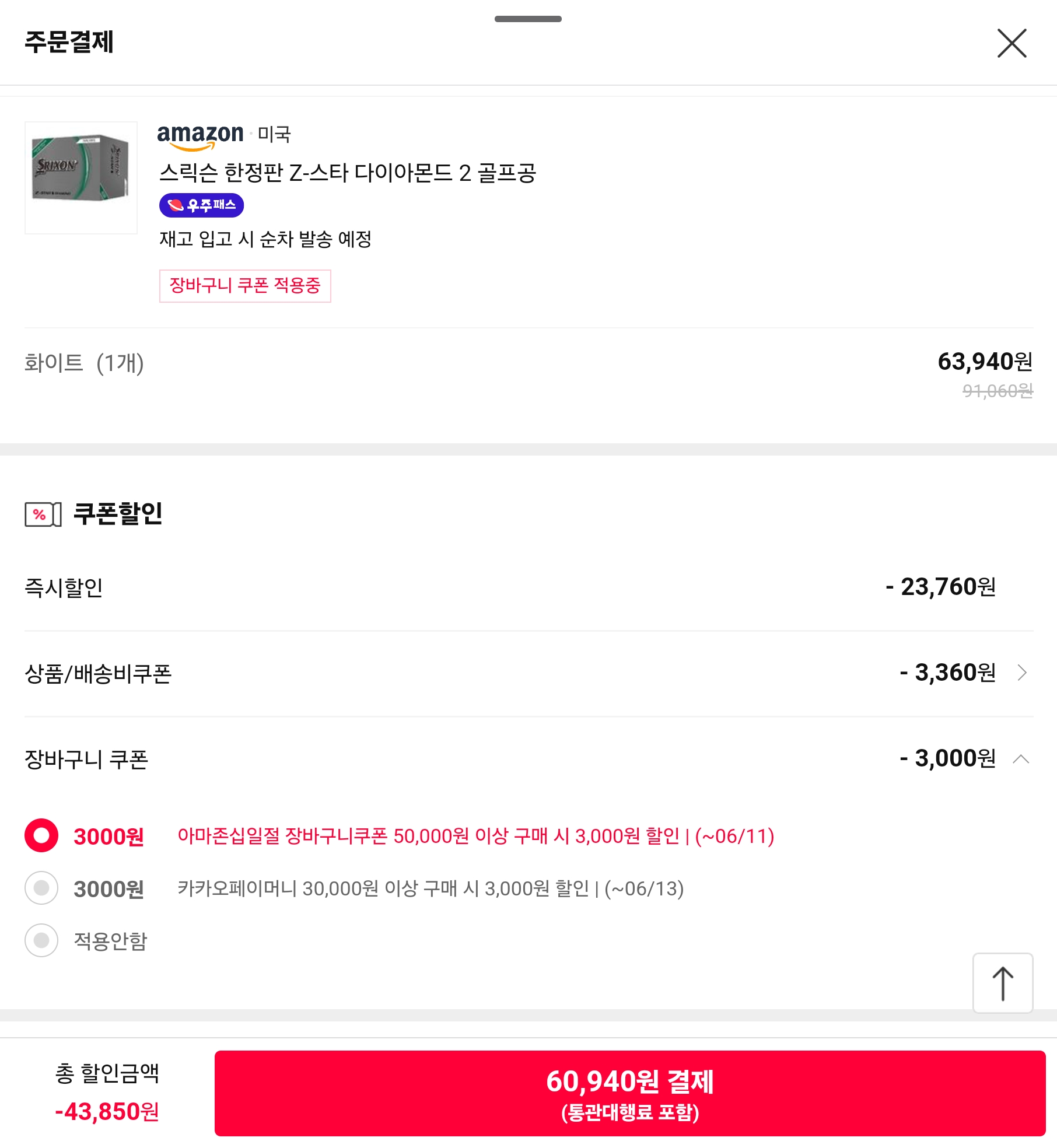Screen dimensions: 1057x1148
Task: Open 상품/배송비쿠폰 details chevron
Action: click(x=1022, y=673)
